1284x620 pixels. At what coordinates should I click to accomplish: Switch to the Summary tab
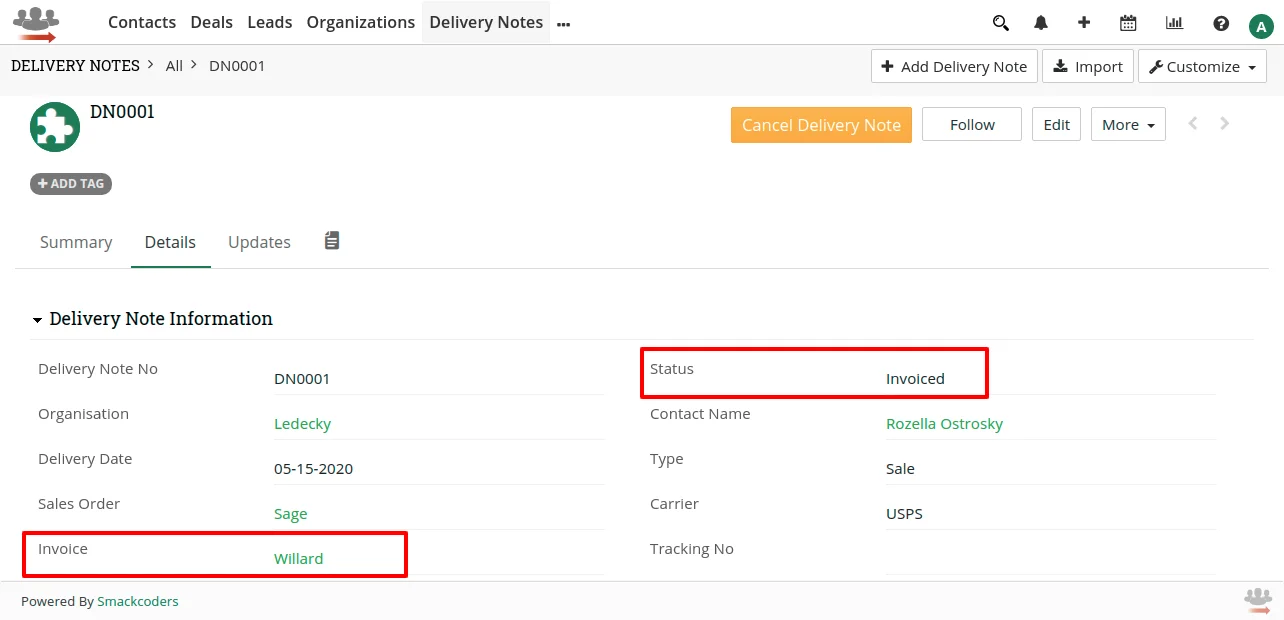pos(76,241)
